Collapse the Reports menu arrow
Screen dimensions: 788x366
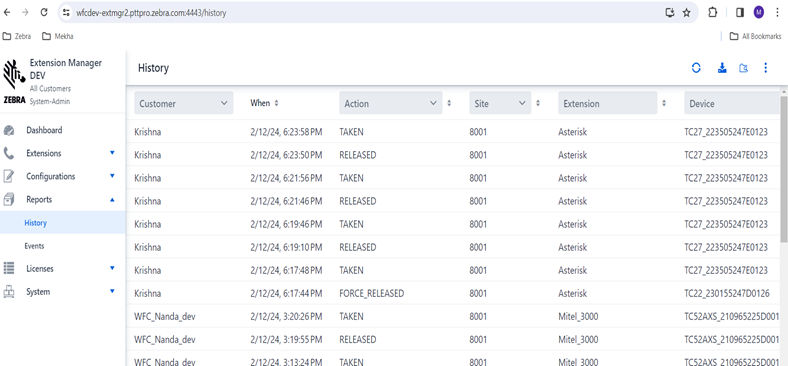(113, 200)
